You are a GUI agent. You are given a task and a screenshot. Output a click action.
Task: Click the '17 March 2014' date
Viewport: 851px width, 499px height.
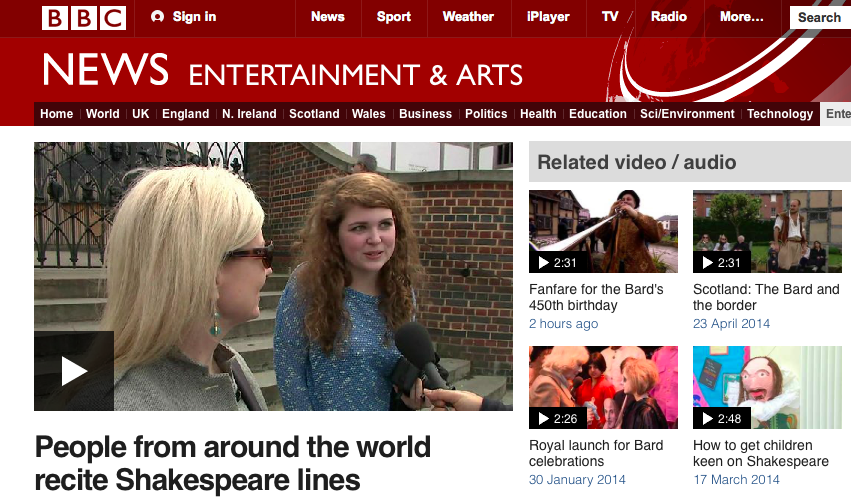(x=736, y=480)
